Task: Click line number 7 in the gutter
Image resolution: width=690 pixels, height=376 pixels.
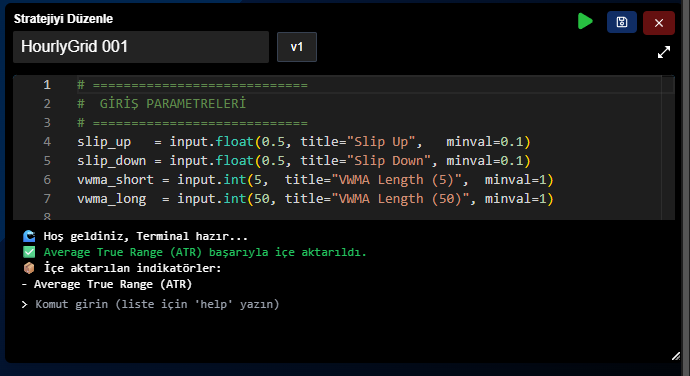Action: pyautogui.click(x=47, y=199)
